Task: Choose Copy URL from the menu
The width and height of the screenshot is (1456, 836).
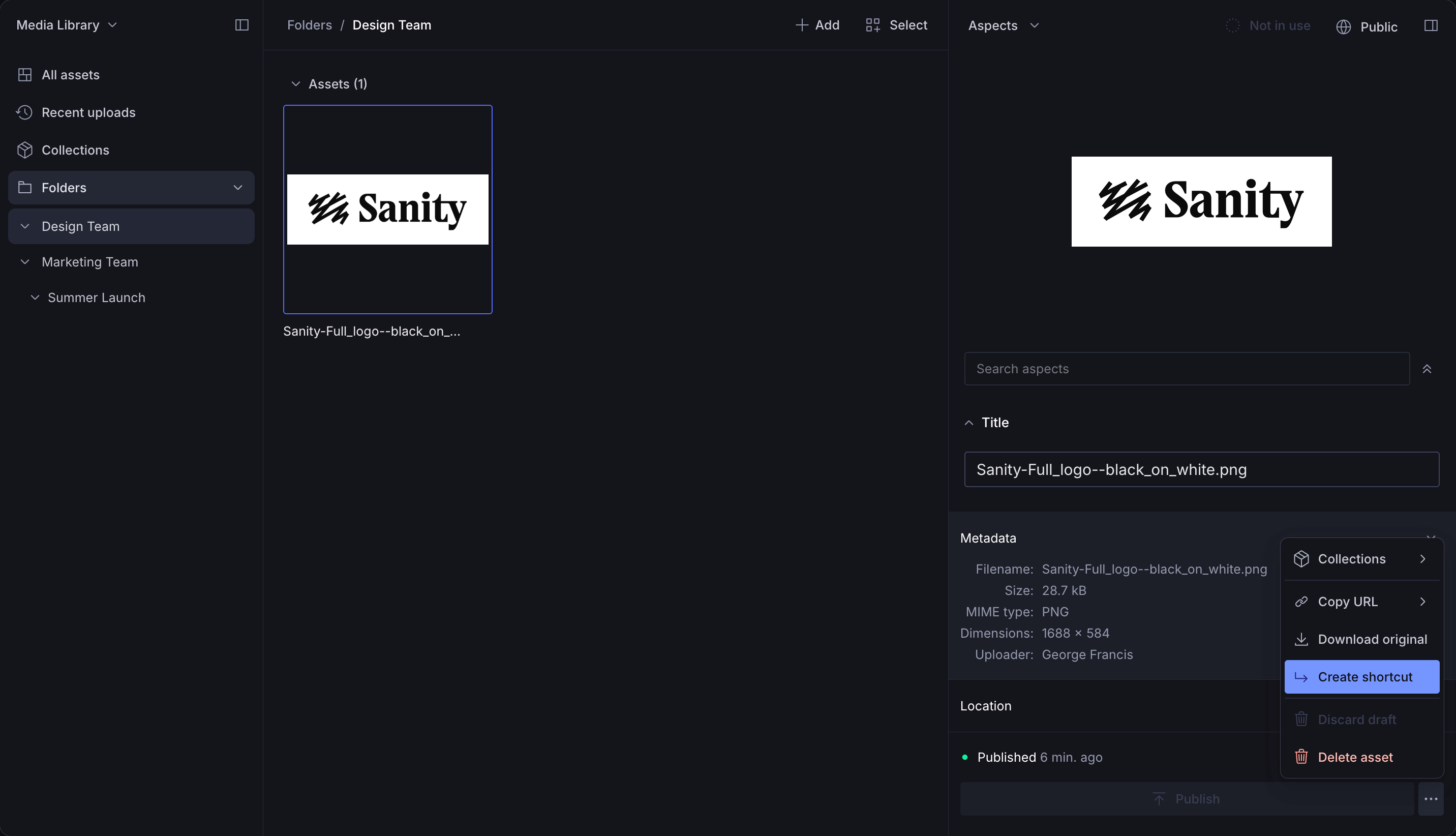Action: [x=1361, y=602]
